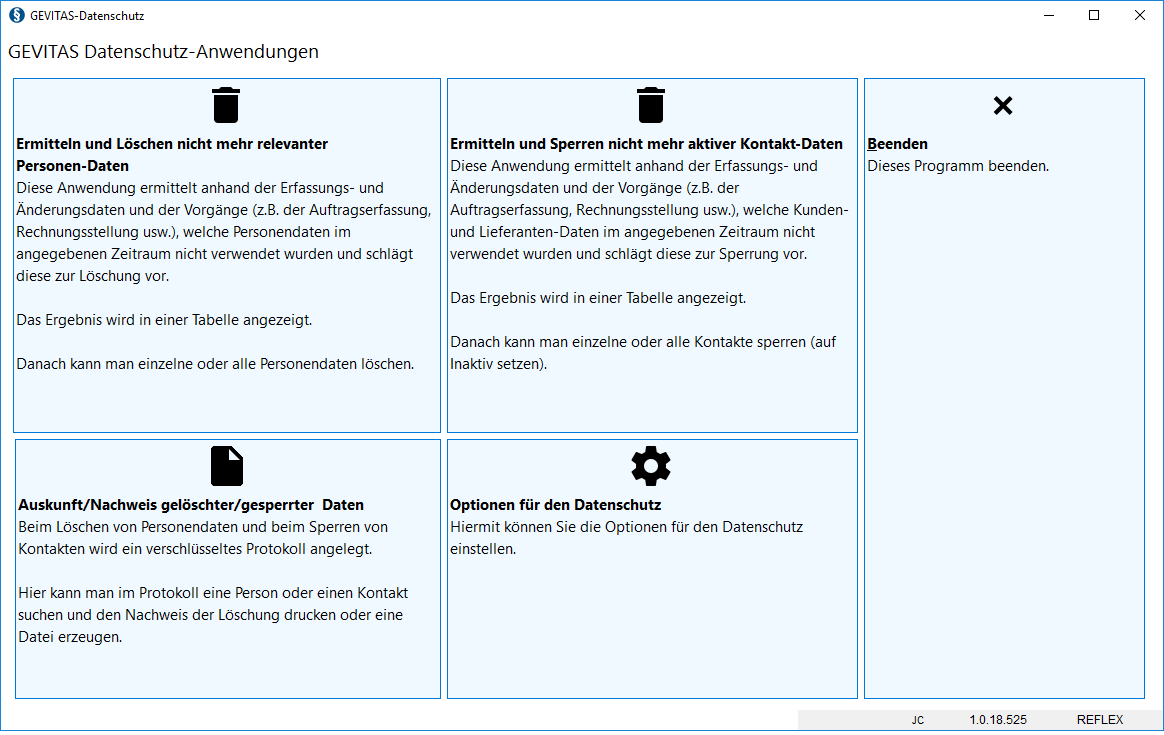Image resolution: width=1164 pixels, height=735 pixels.
Task: Open 'Optionen für den Datenschutz' heading
Action: [555, 505]
